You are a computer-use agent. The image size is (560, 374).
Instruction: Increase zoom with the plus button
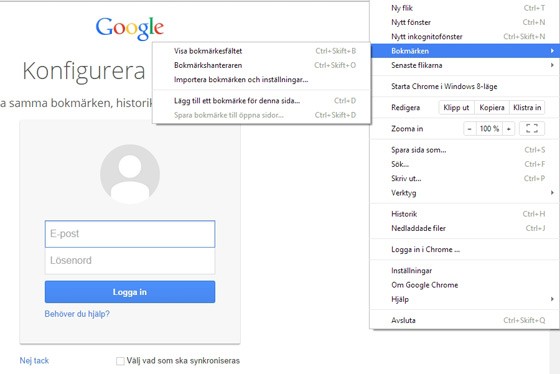[x=509, y=129]
